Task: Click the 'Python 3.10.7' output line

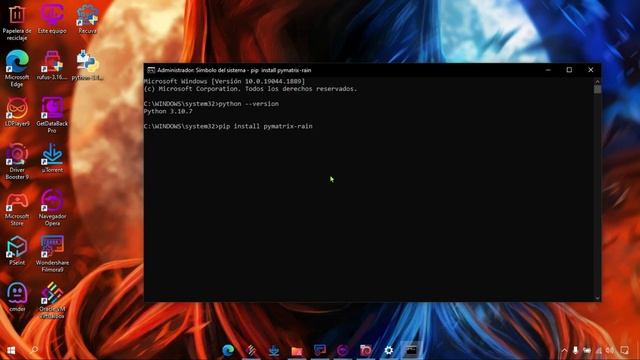Action: 168,111
